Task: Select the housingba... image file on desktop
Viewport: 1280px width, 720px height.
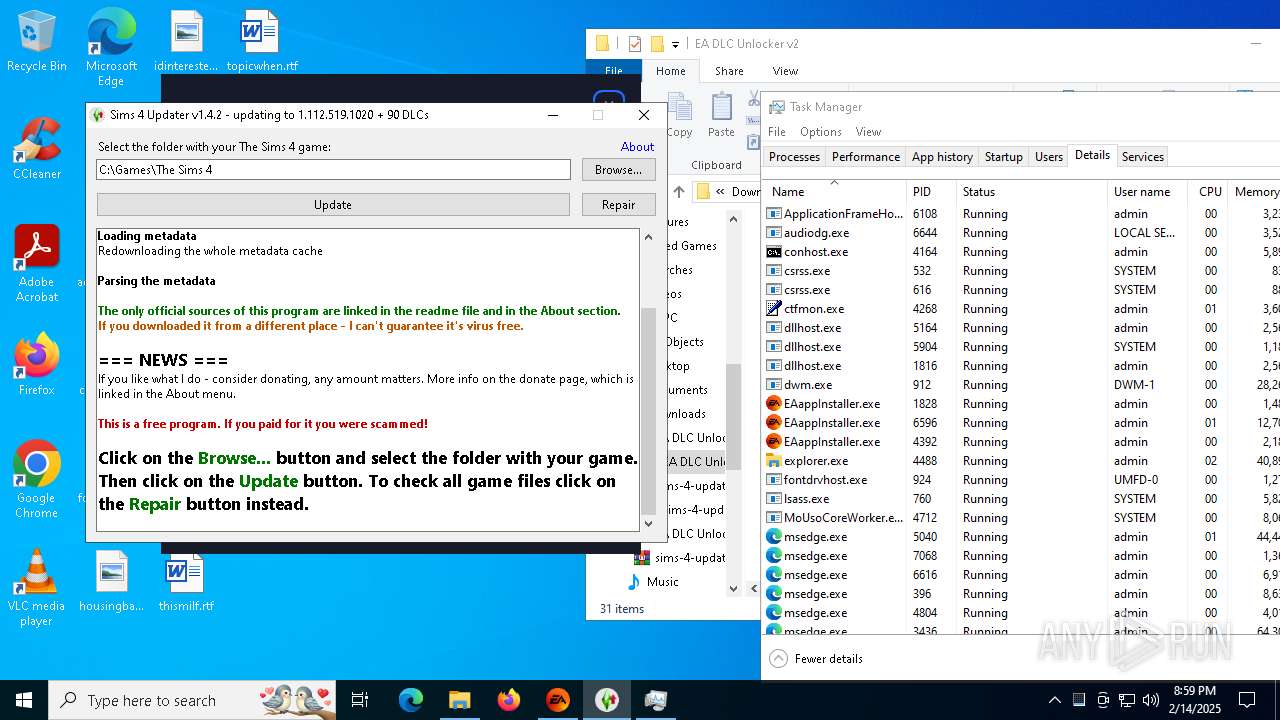Action: coord(112,582)
